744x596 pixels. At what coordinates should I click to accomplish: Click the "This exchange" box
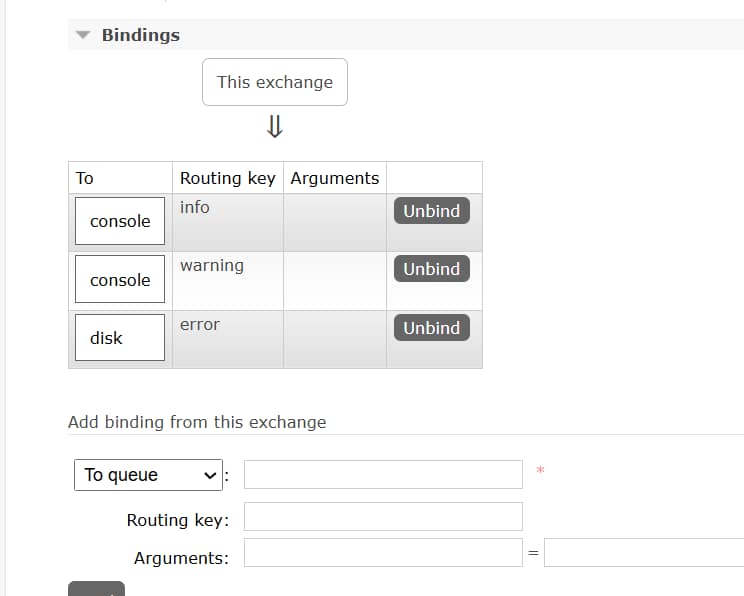pos(275,82)
